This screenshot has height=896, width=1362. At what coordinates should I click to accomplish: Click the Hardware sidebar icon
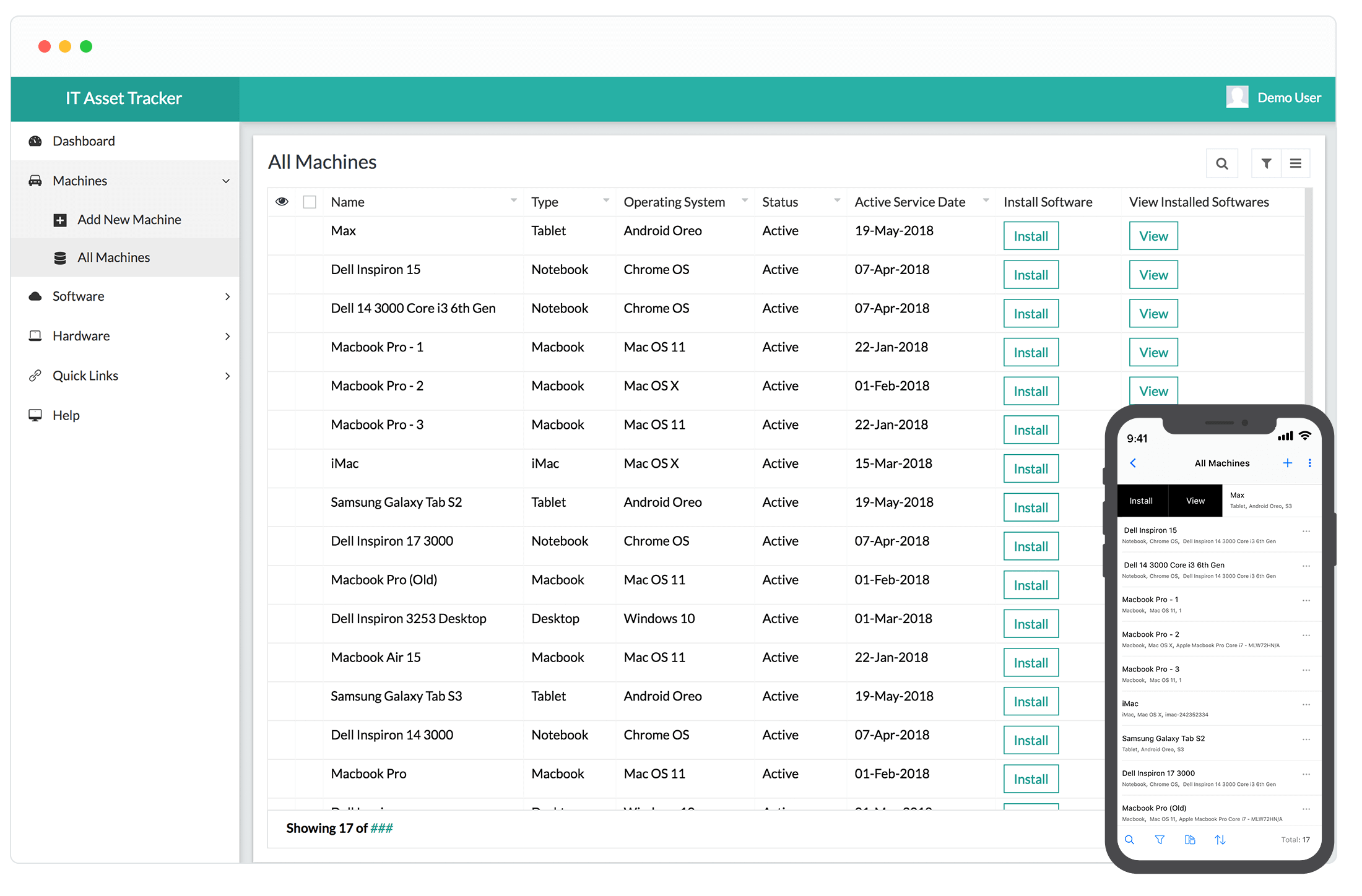point(35,336)
